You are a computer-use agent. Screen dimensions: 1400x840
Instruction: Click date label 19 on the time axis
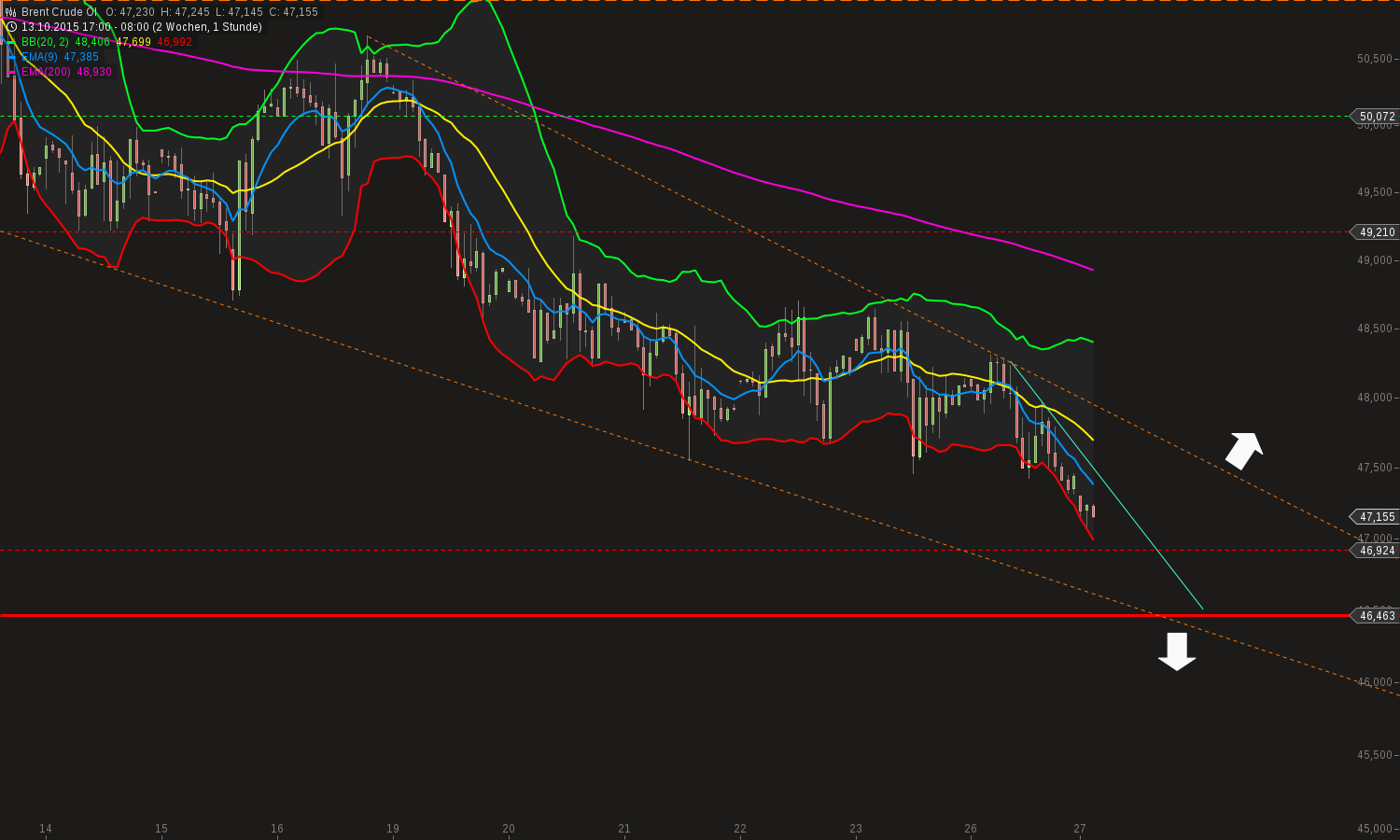pos(393,829)
